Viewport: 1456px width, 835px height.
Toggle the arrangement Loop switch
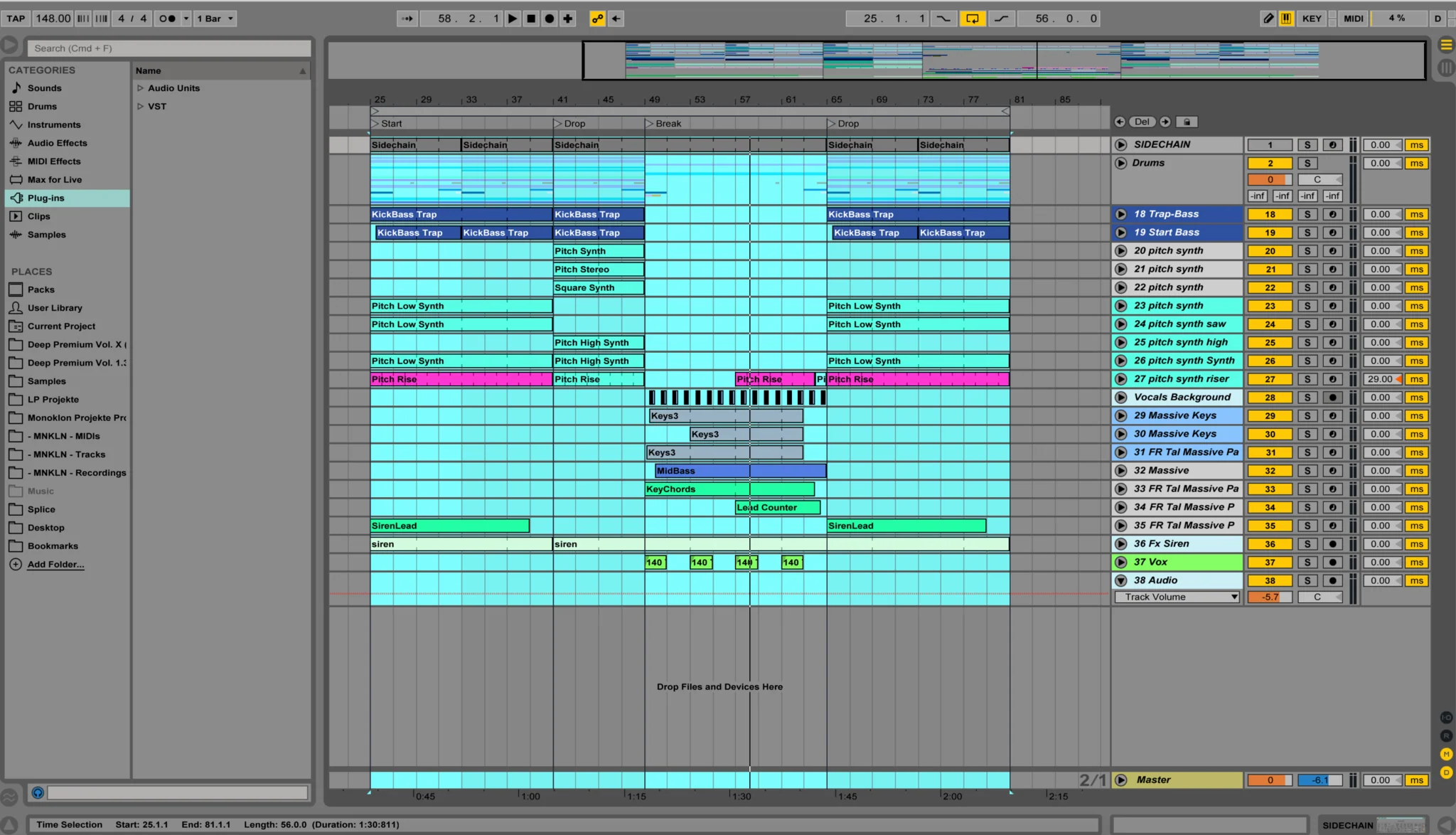tap(971, 18)
